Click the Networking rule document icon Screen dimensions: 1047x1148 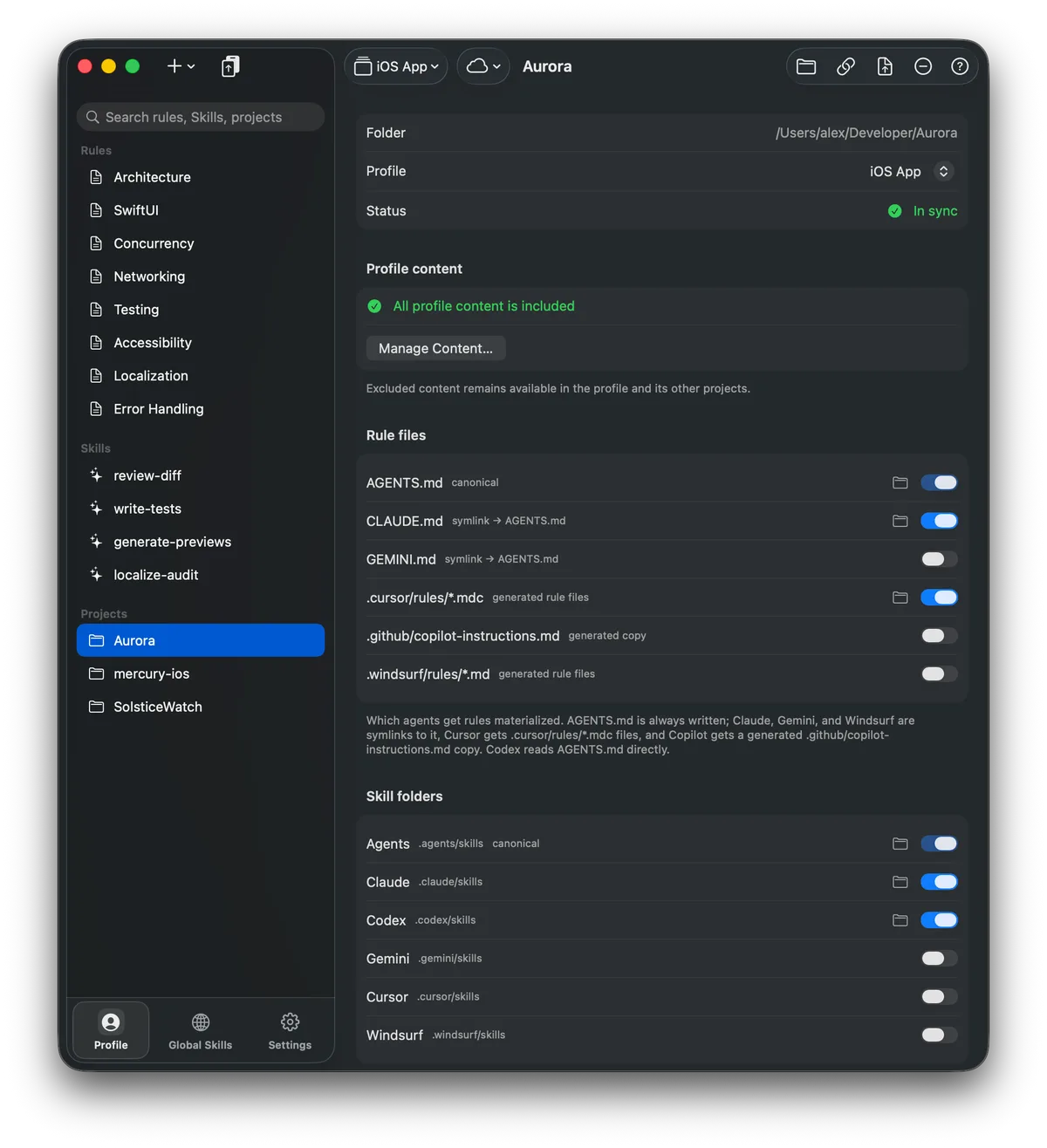(x=96, y=277)
